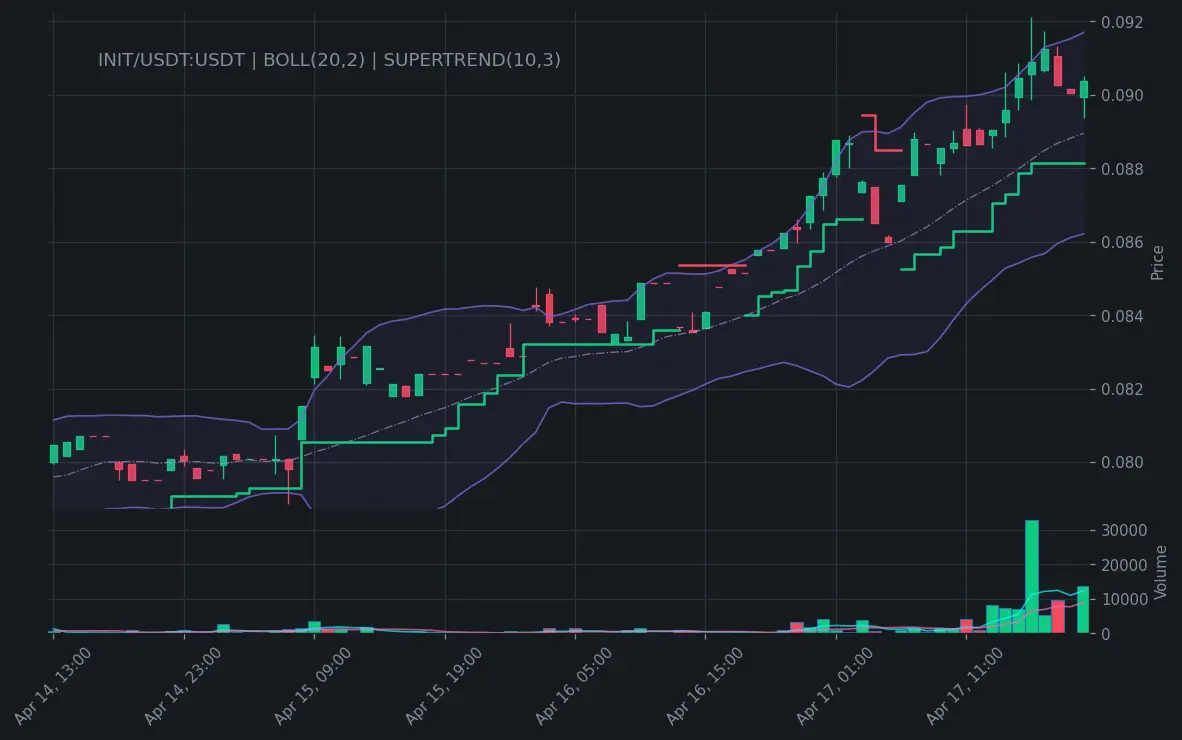Screen dimensions: 1182x740
Task: Select the 0.082 price axis label
Action: click(x=1122, y=390)
